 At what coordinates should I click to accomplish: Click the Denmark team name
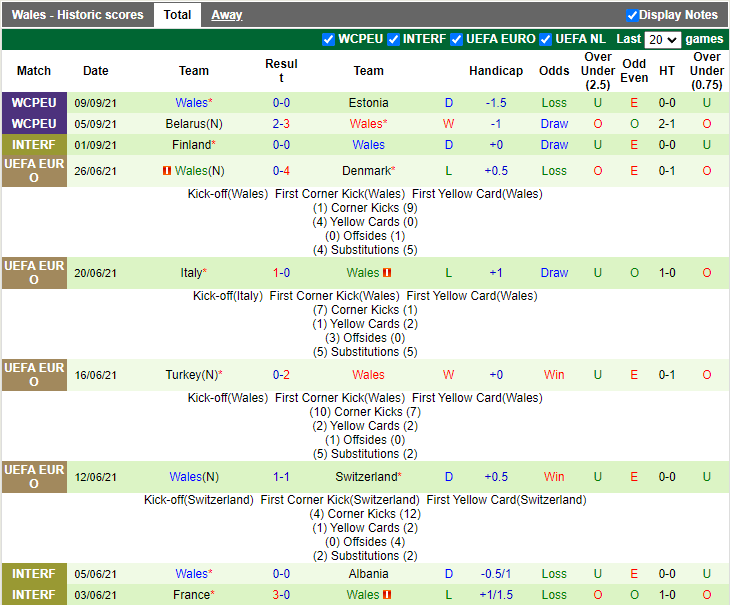(366, 171)
